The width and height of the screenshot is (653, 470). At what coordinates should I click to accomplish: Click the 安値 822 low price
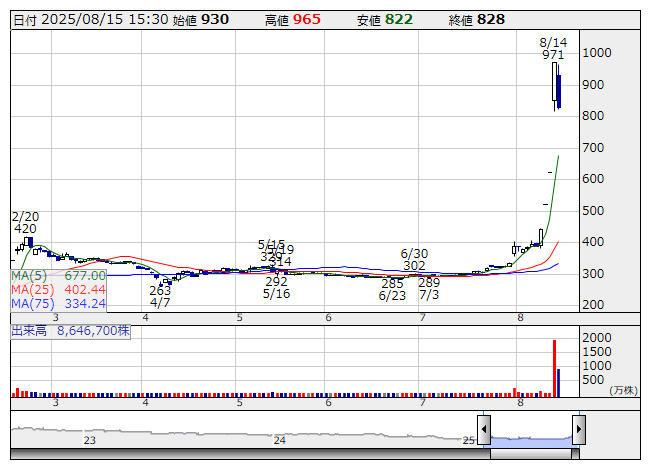tap(385, 20)
